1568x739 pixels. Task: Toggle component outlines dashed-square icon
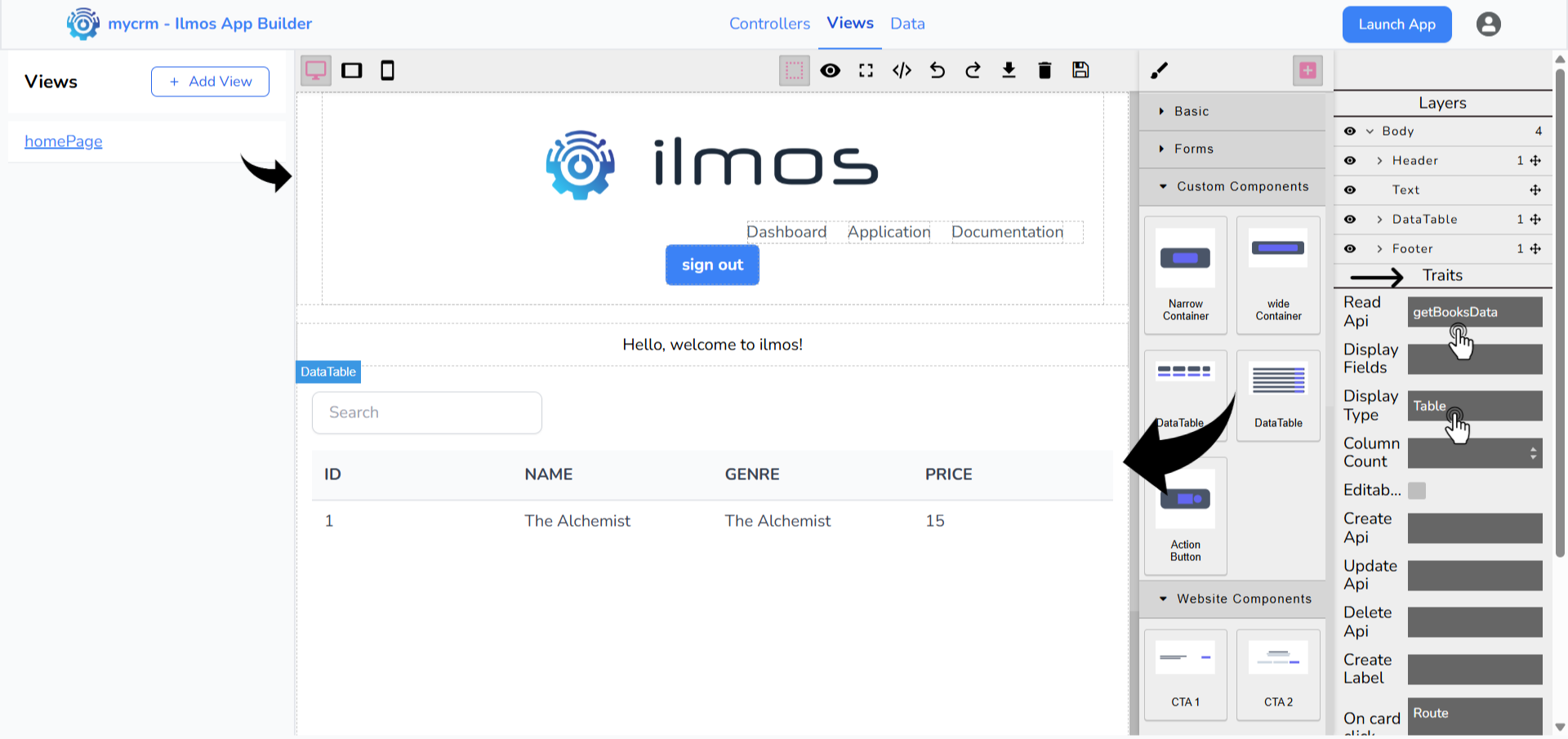794,70
